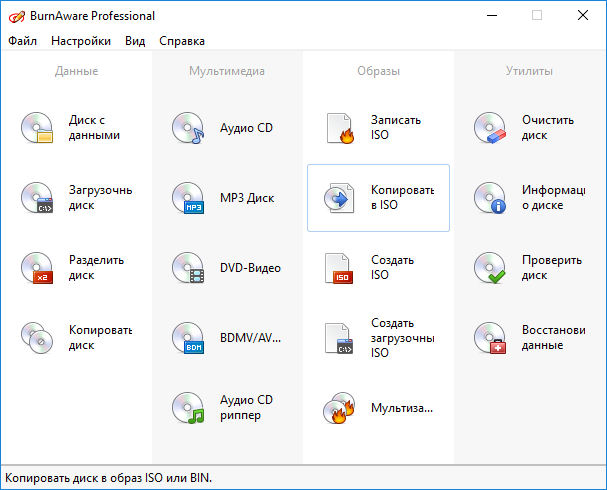The image size is (607, 490).
Task: Click the Диск с данными disc icon
Action: (x=36, y=128)
